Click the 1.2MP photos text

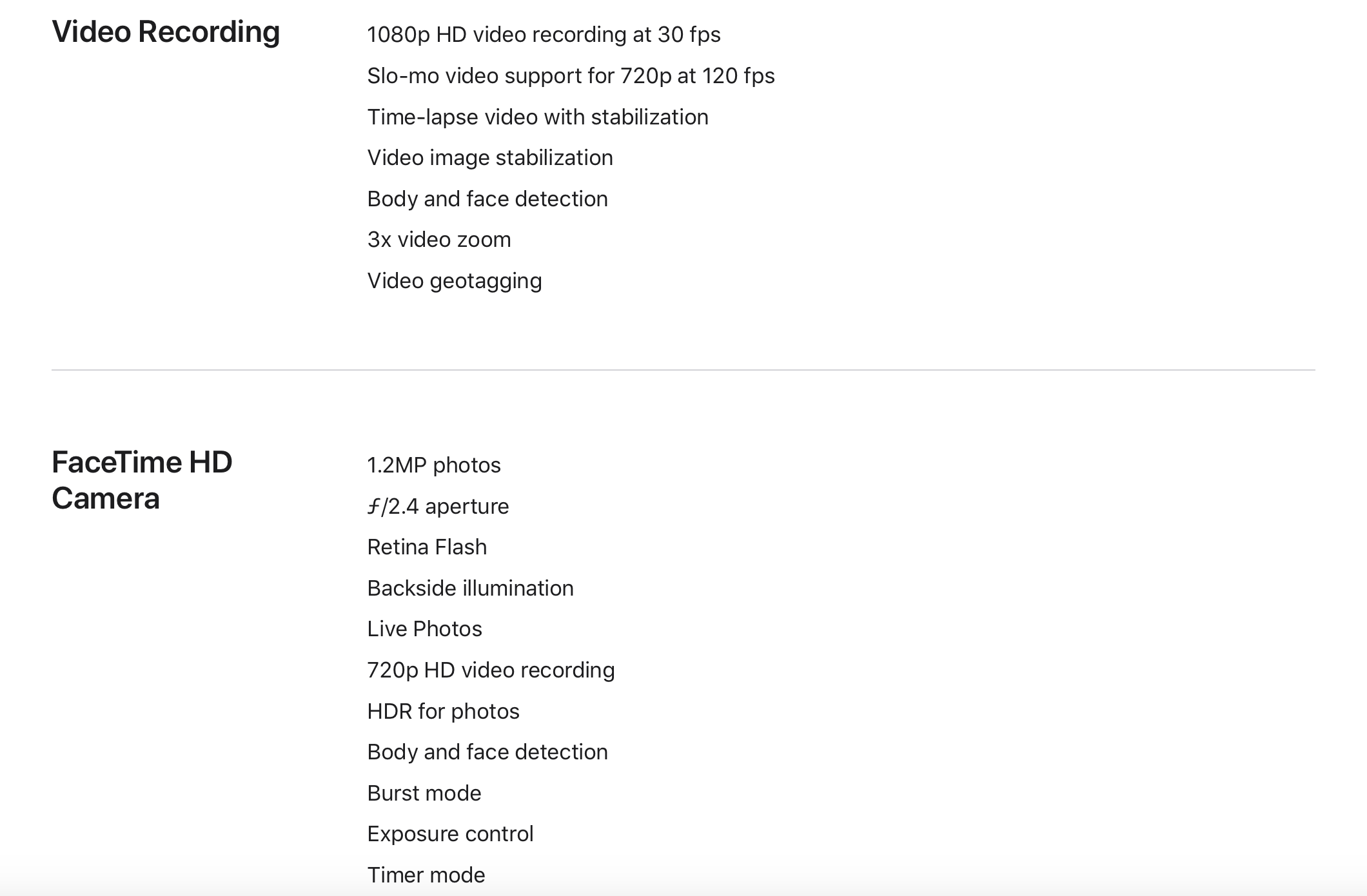coord(434,465)
